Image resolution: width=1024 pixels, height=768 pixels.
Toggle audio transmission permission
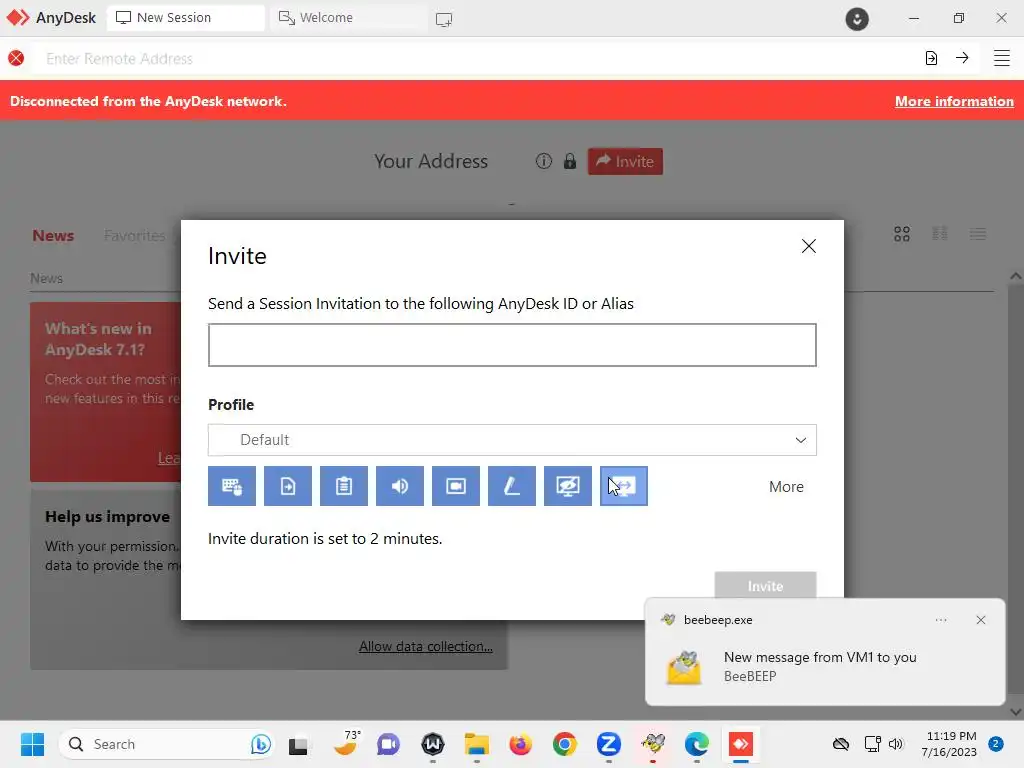[400, 486]
